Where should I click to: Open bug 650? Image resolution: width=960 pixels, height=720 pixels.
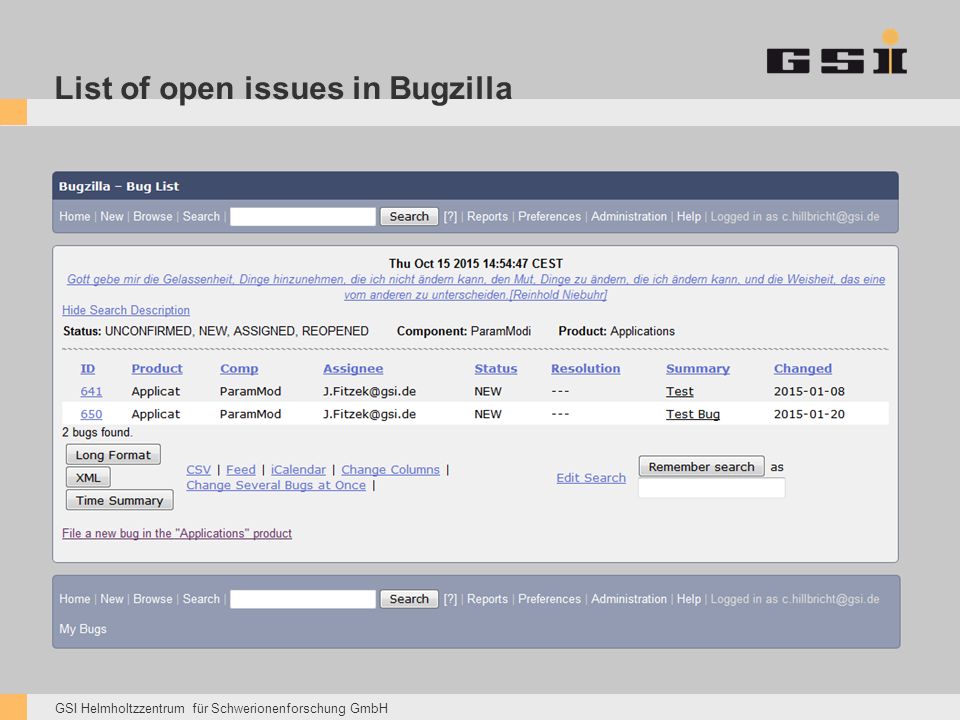[x=91, y=414]
